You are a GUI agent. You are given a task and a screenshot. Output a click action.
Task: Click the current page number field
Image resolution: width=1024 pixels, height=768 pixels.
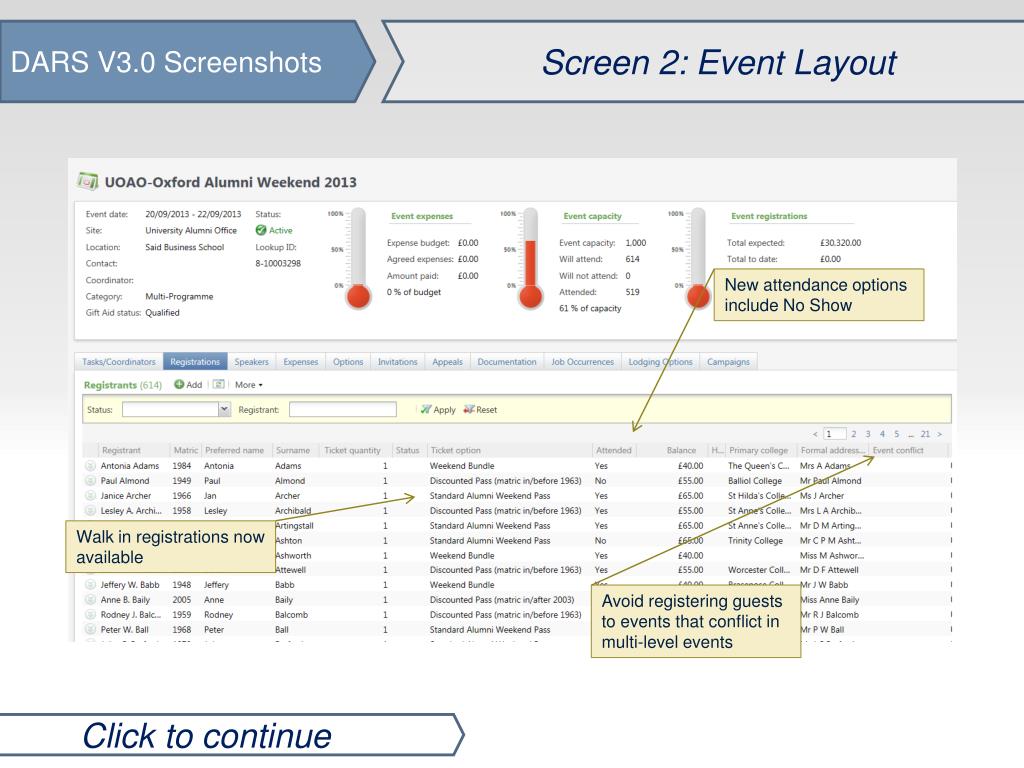835,434
